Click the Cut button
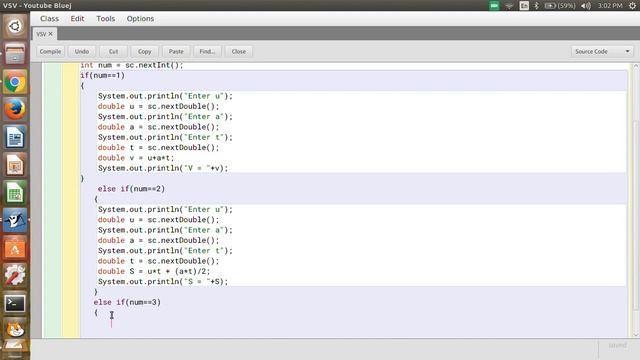 click(x=113, y=51)
